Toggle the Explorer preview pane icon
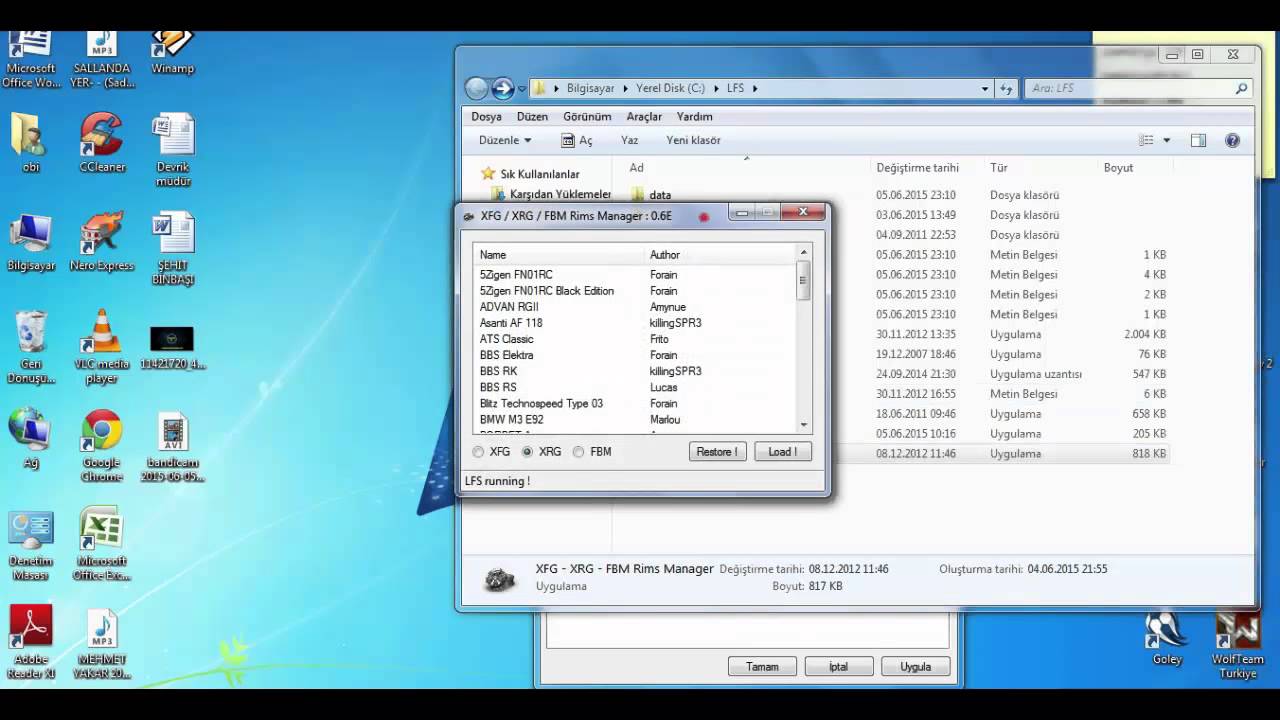1280x720 pixels. click(1198, 141)
